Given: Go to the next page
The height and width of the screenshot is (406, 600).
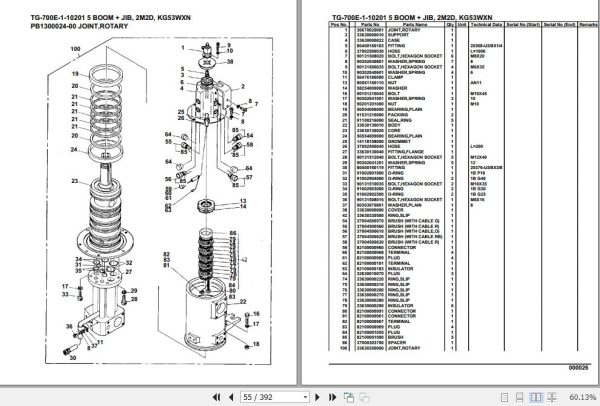Looking at the screenshot, I should pyautogui.click(x=317, y=397).
